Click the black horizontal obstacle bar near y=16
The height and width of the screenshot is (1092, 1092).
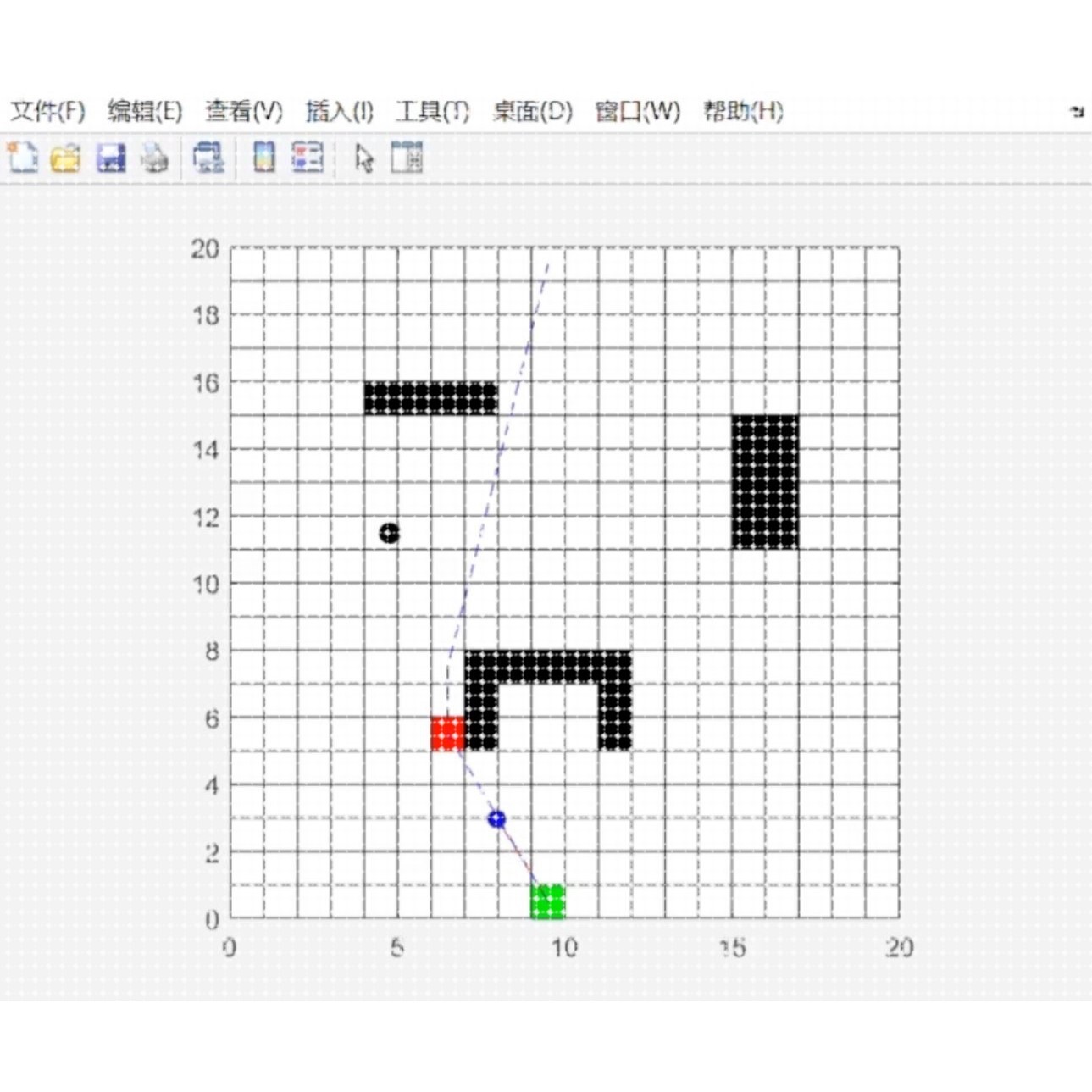(x=431, y=398)
